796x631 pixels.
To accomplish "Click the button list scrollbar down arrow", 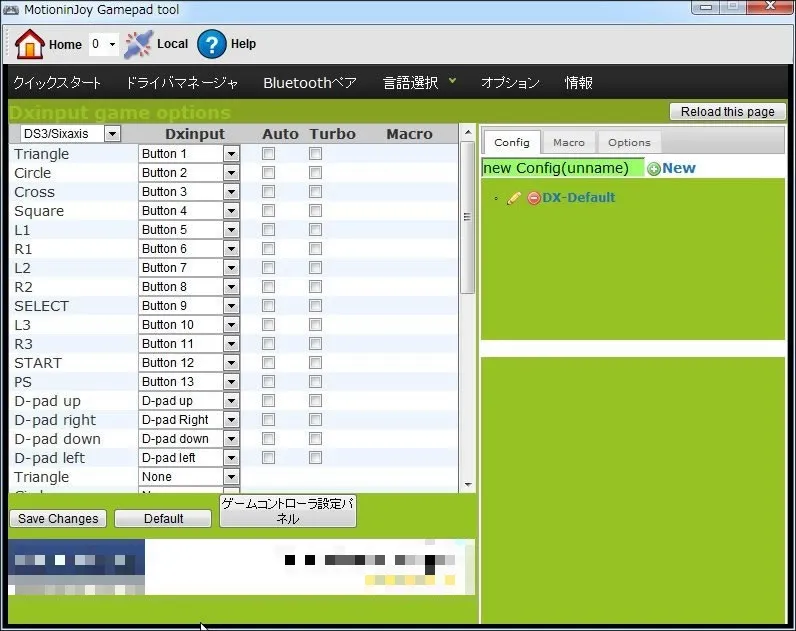I will pyautogui.click(x=468, y=485).
